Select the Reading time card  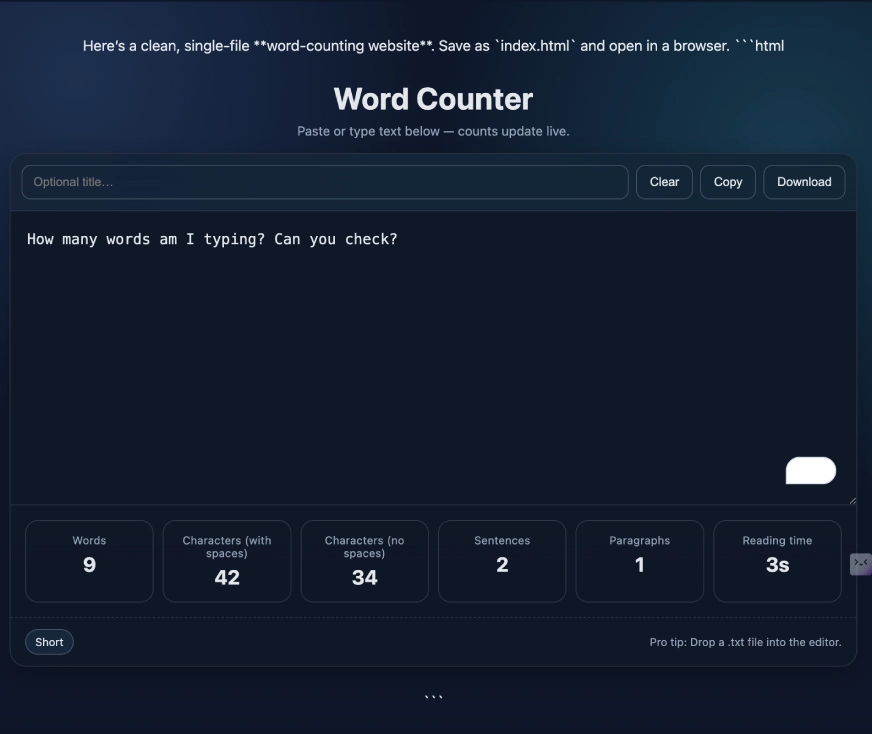pyautogui.click(x=777, y=561)
